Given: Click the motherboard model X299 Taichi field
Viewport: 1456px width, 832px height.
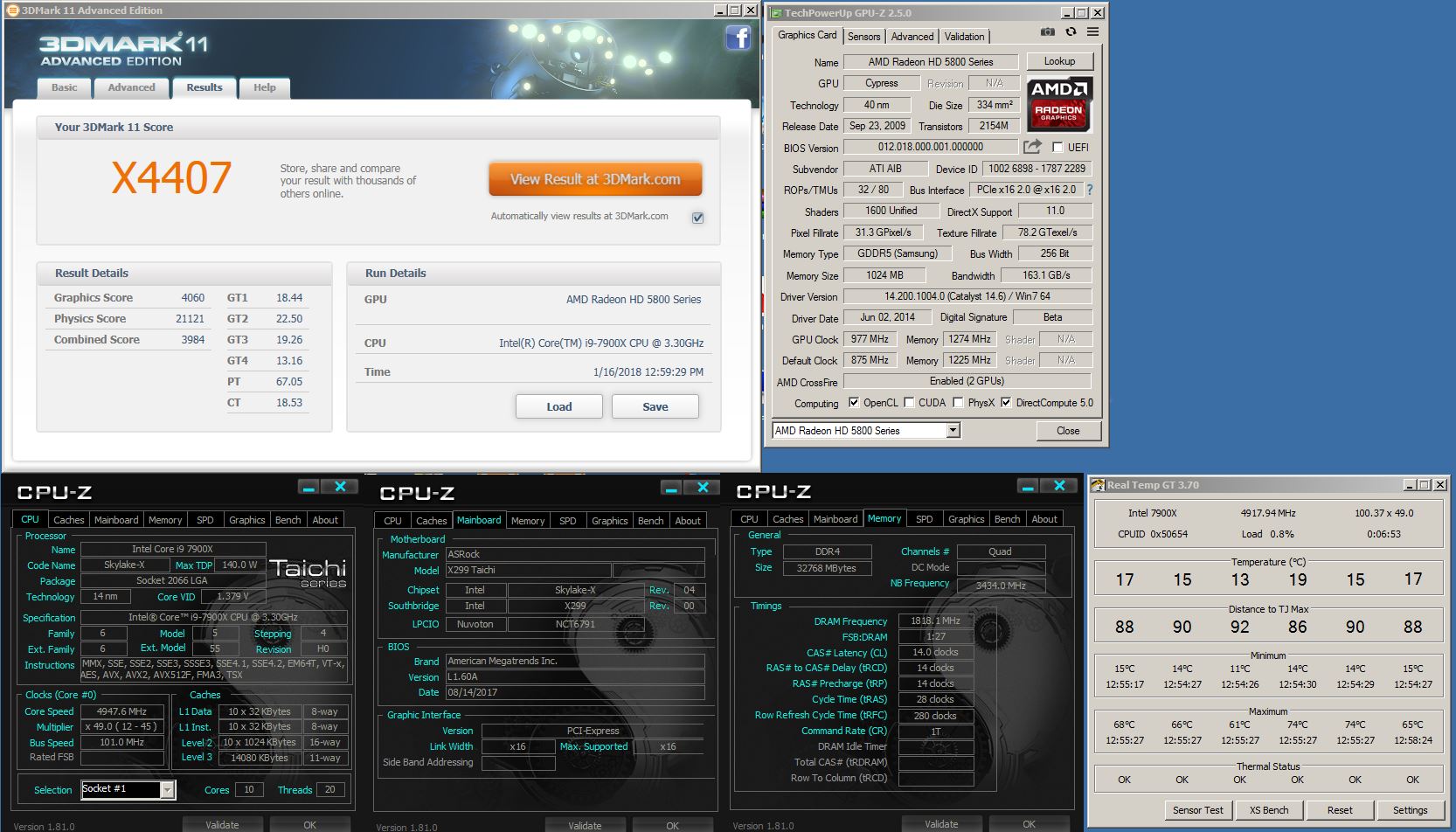Looking at the screenshot, I should pos(528,570).
